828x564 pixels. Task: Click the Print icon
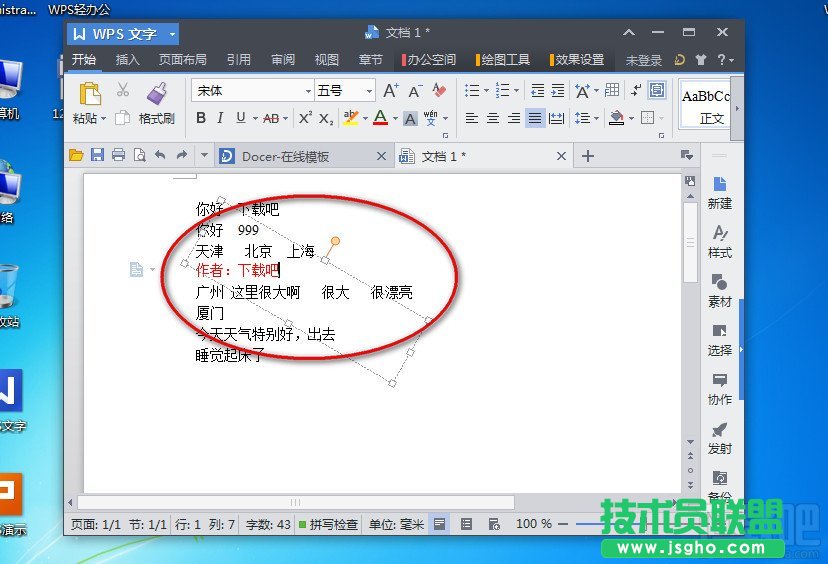click(118, 155)
